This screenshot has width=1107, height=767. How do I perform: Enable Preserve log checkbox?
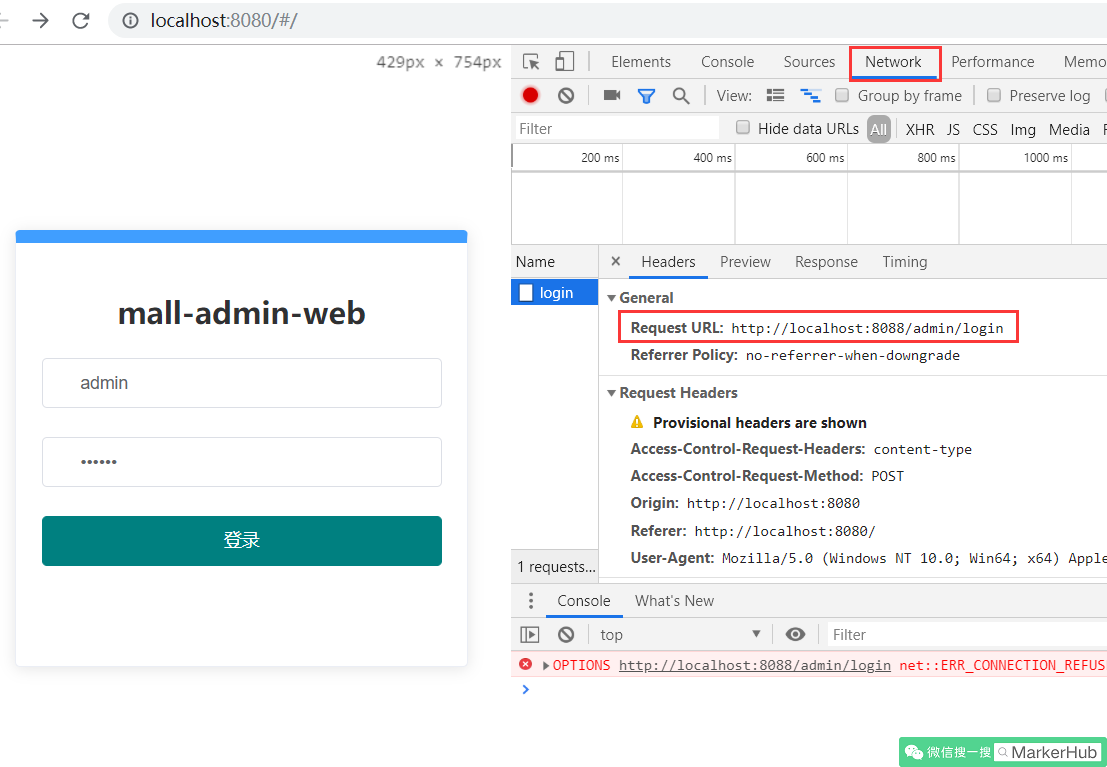click(994, 95)
